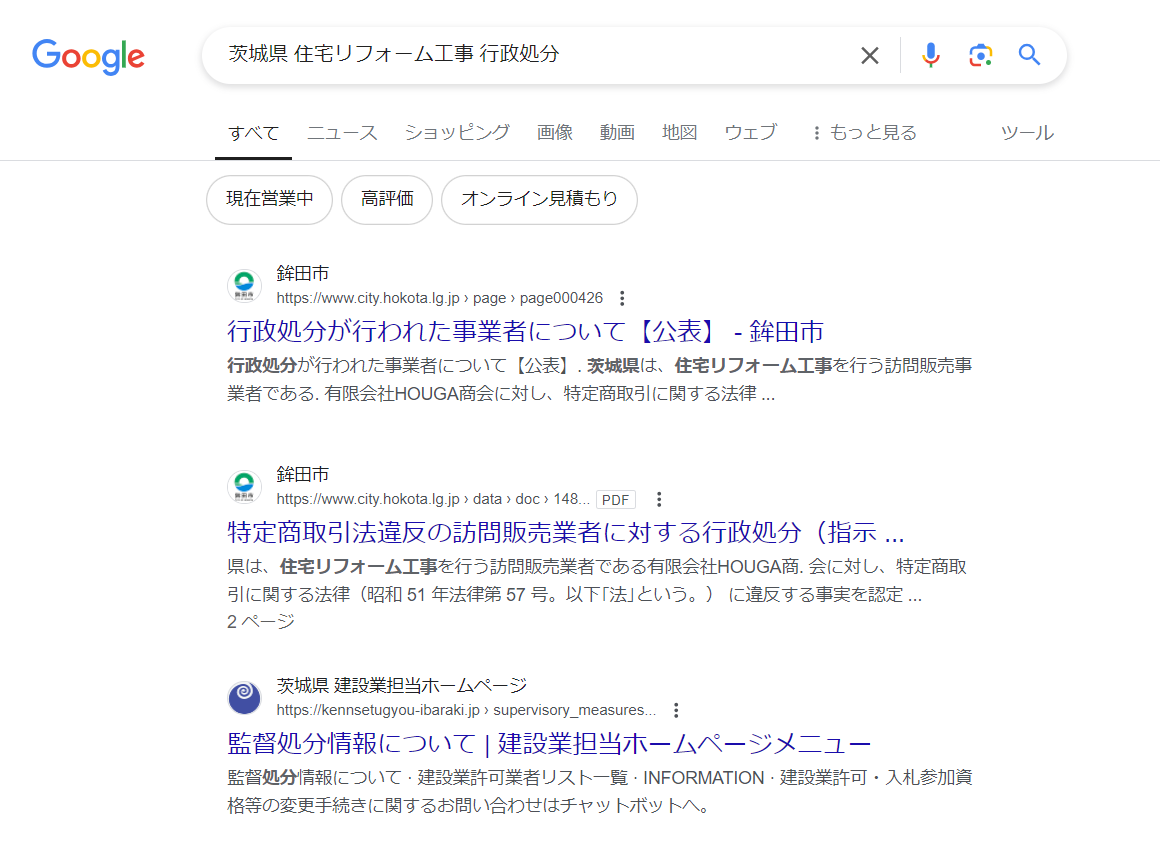1160x858 pixels.
Task: Open 特定商取引法違反の訪問販売業者に対する行政処分 link
Action: [x=566, y=533]
